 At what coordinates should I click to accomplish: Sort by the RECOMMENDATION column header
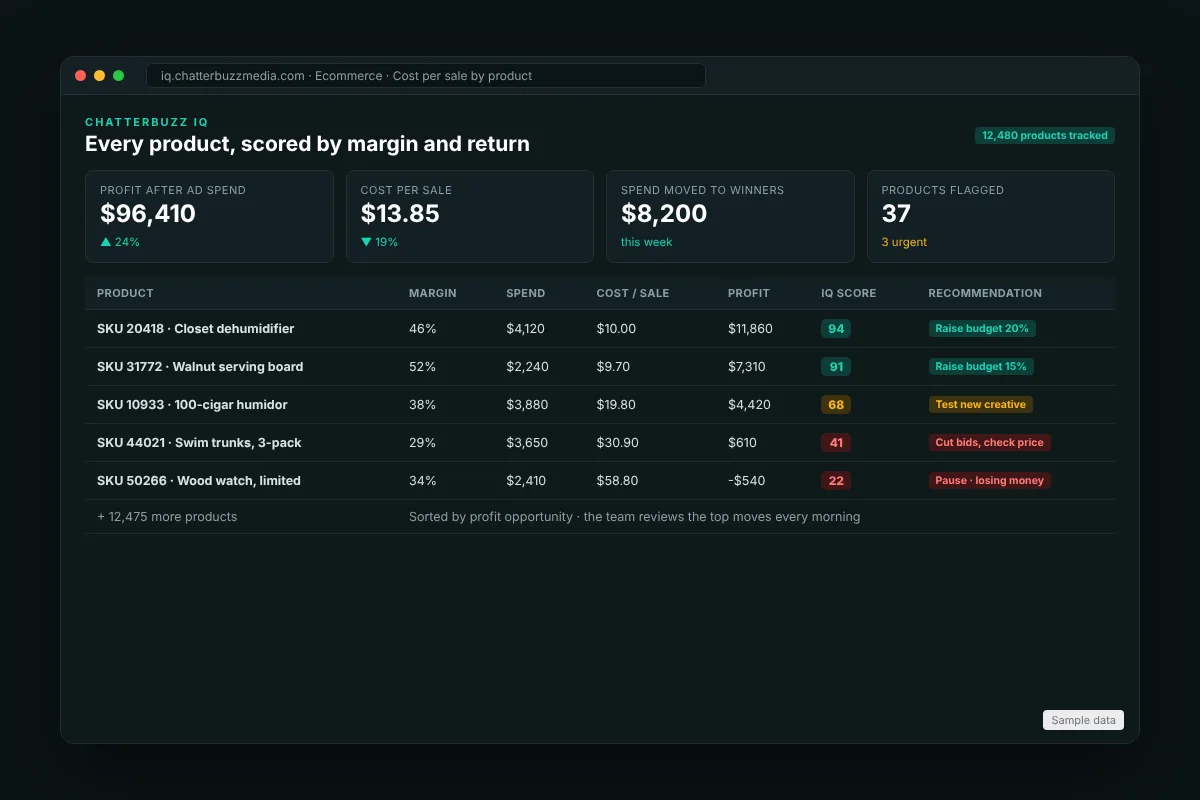[985, 293]
